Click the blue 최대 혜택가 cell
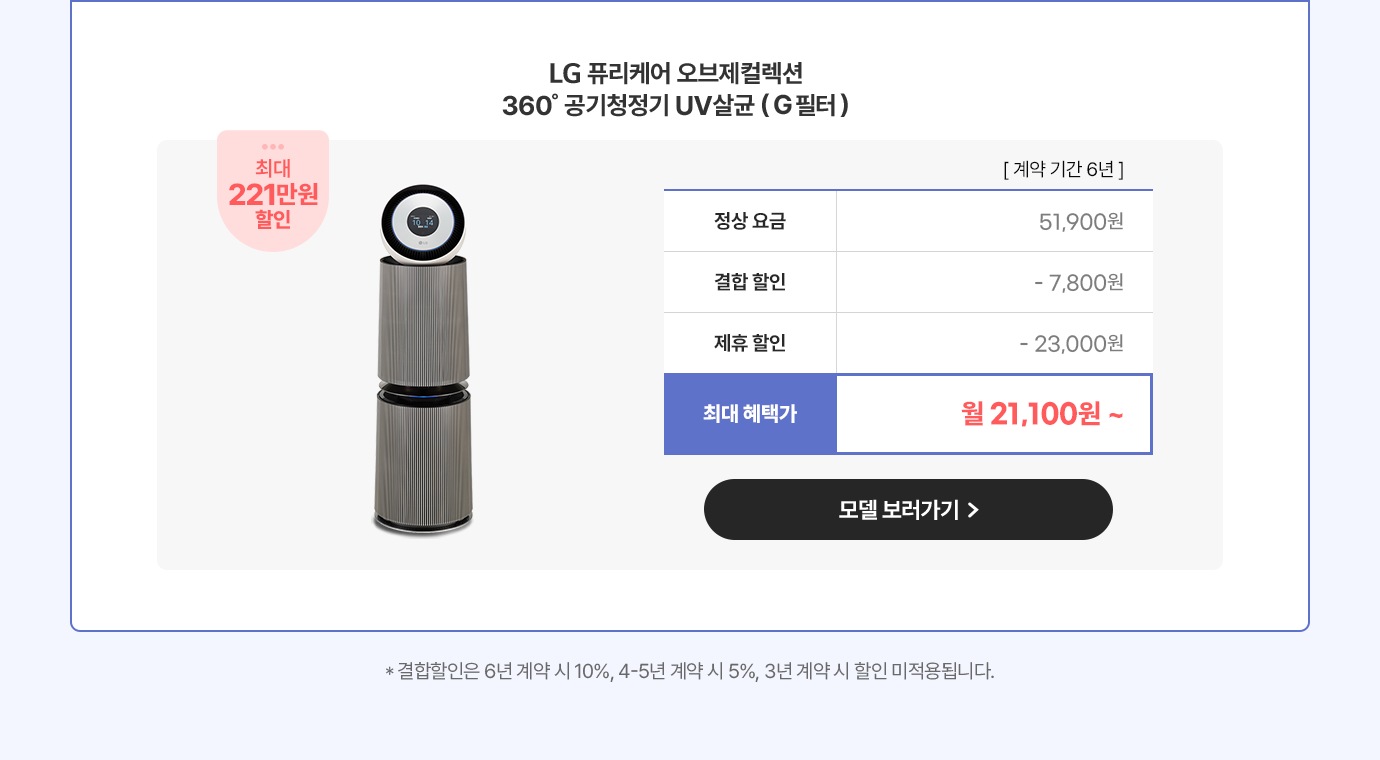 [750, 414]
